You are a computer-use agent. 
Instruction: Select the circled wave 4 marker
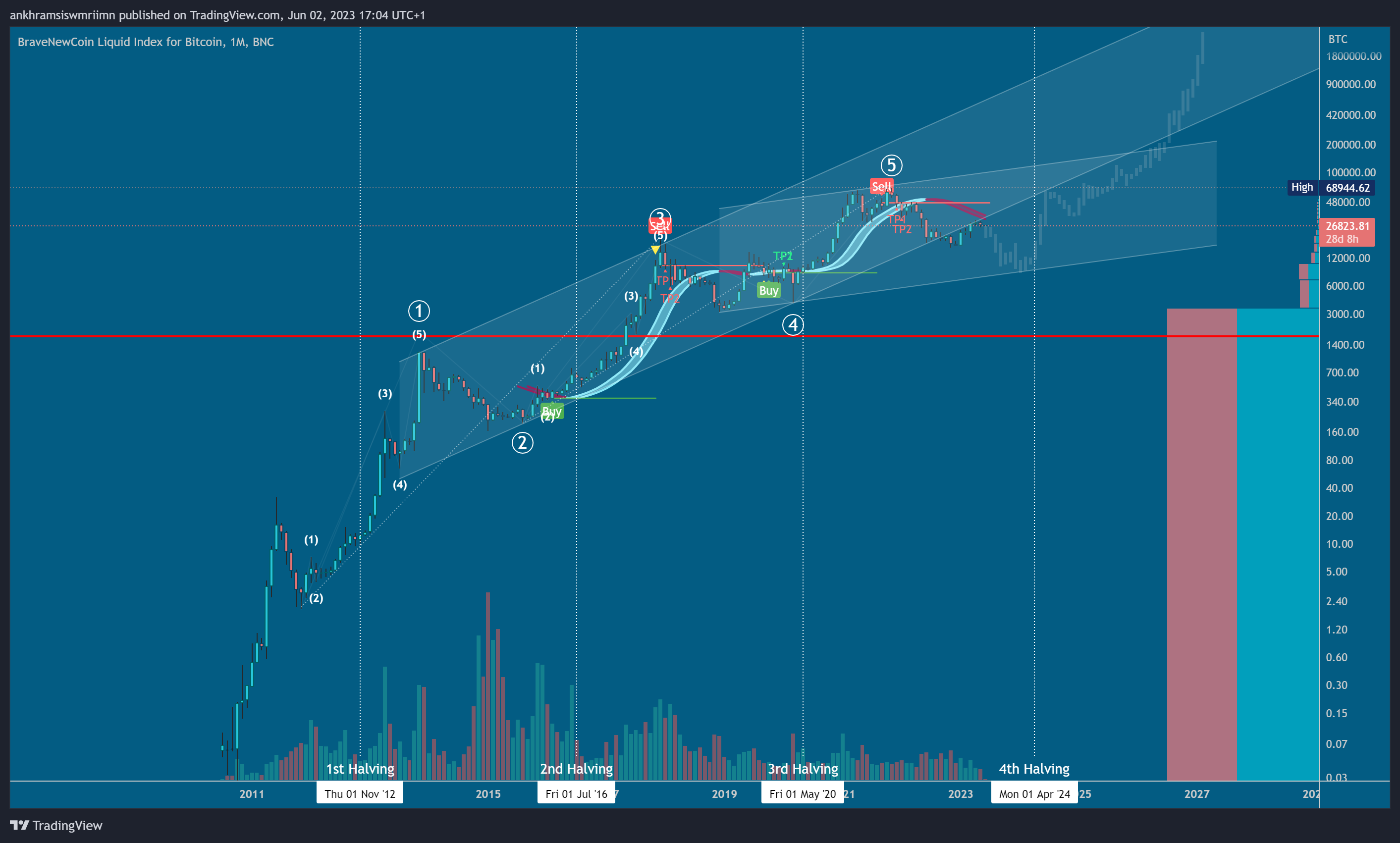[x=793, y=325]
